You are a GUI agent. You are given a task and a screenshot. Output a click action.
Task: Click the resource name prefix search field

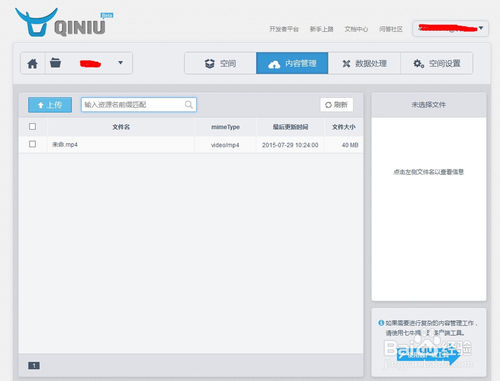(139, 105)
